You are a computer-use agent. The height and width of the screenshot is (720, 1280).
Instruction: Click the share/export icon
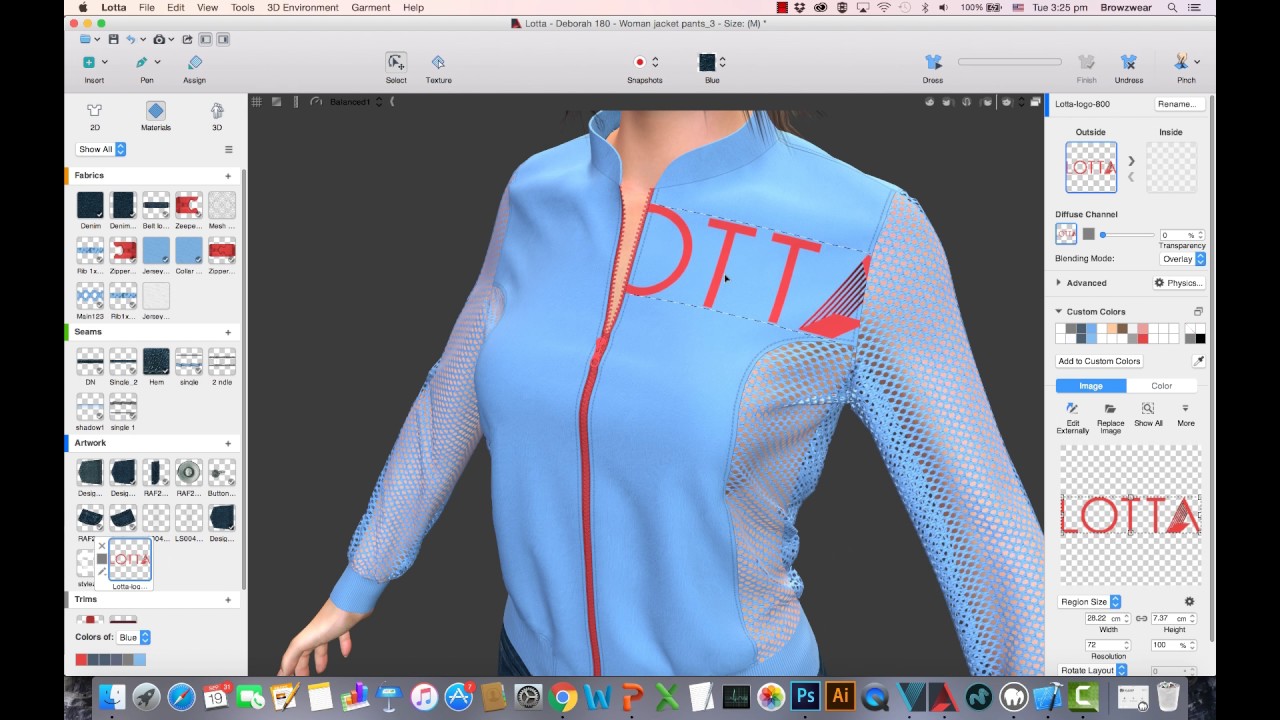pos(187,39)
